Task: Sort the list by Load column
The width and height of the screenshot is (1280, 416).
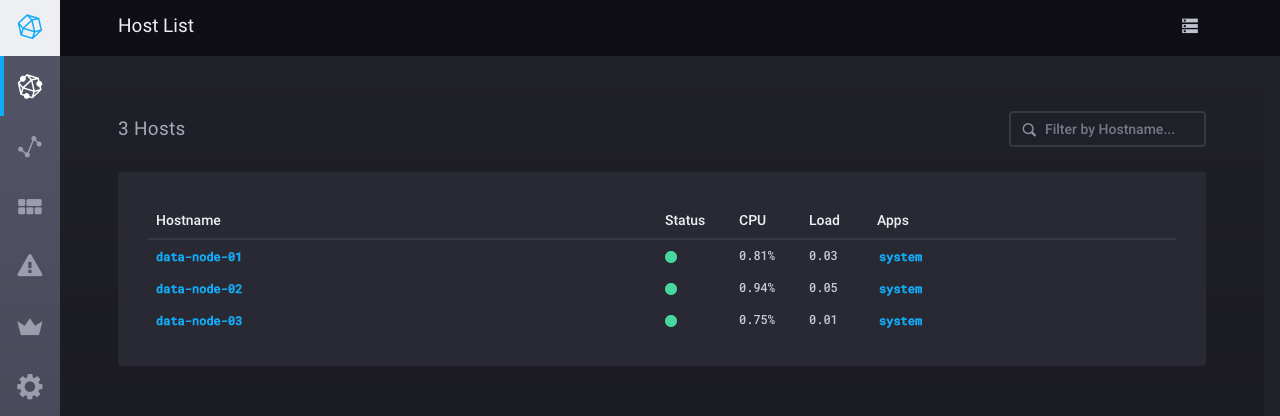Action: click(824, 220)
